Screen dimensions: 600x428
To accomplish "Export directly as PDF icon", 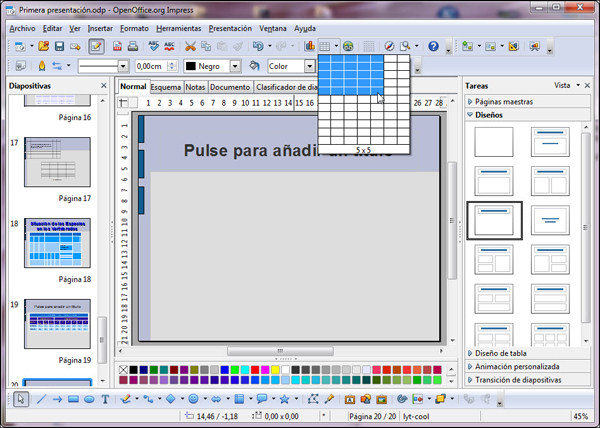I will coord(117,47).
